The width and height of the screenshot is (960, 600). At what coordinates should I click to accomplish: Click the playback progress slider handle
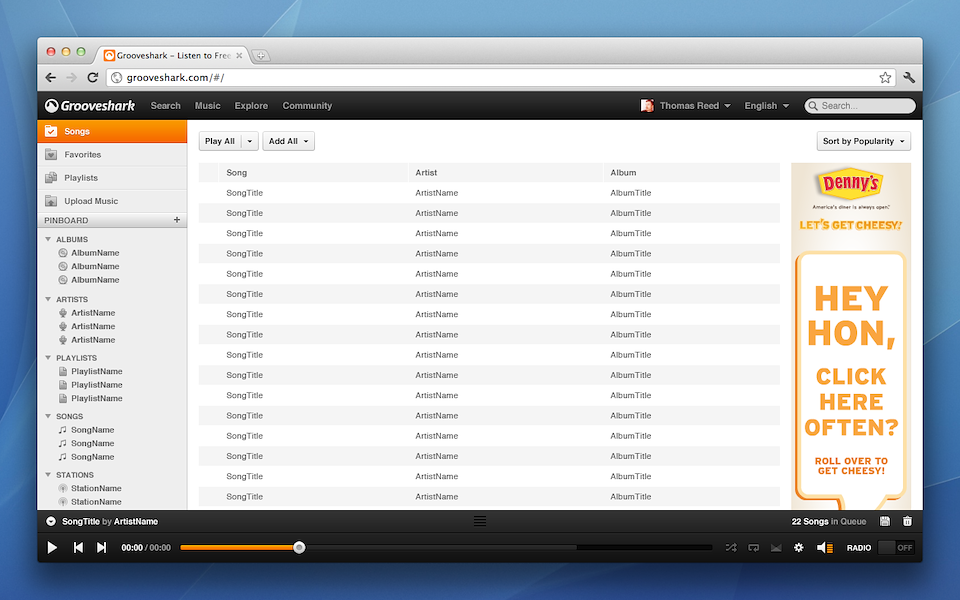[x=299, y=548]
